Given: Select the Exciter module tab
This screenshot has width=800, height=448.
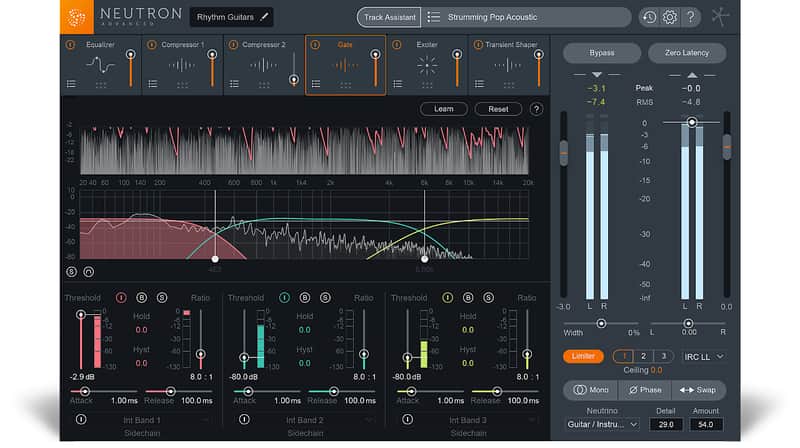Looking at the screenshot, I should [427, 65].
